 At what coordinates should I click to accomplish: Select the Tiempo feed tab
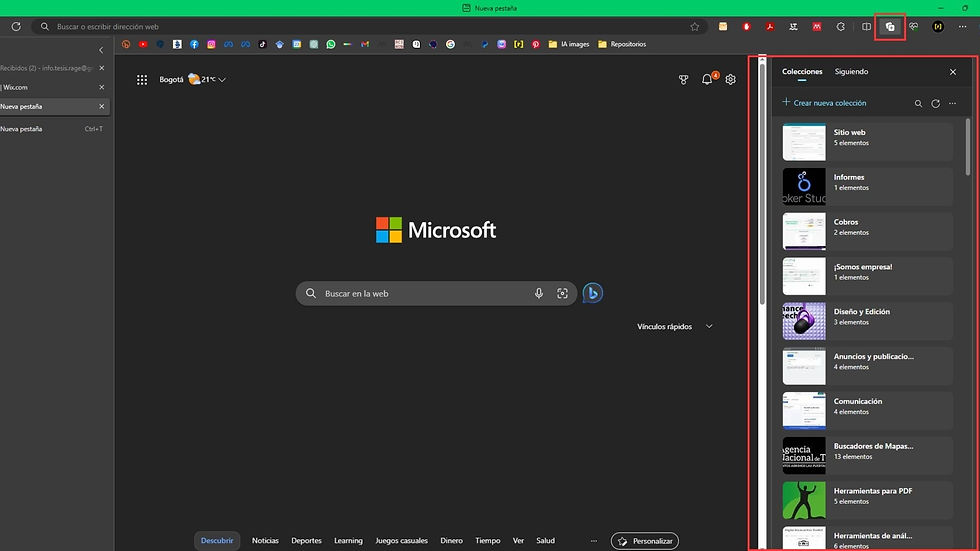tap(488, 540)
